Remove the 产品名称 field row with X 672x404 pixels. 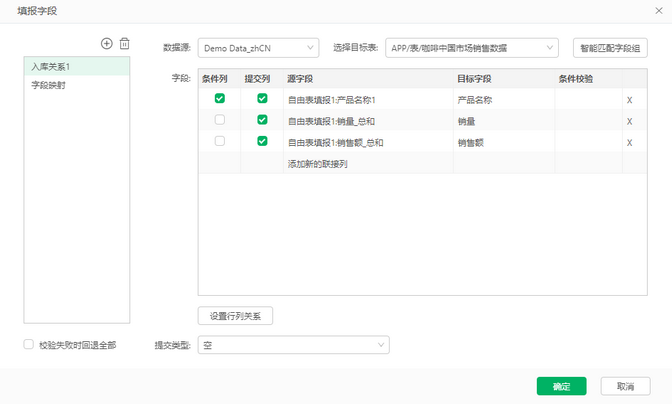tap(629, 100)
